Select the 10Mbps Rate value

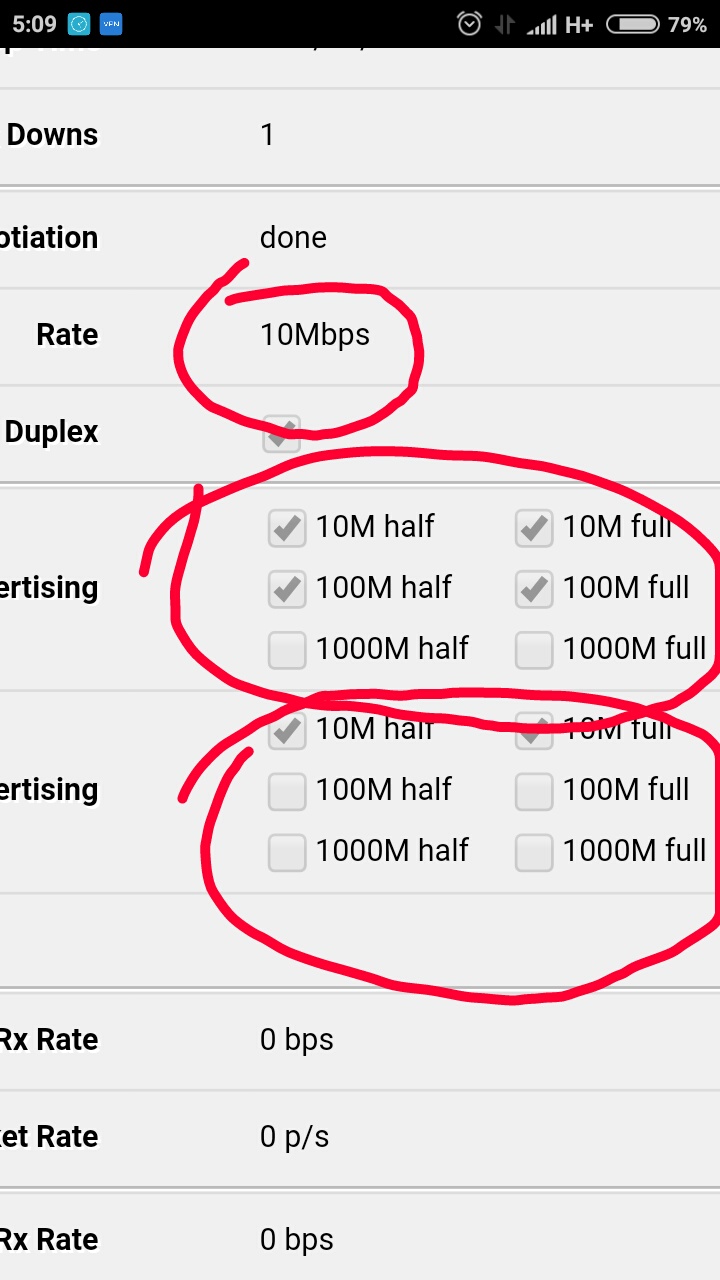(315, 335)
